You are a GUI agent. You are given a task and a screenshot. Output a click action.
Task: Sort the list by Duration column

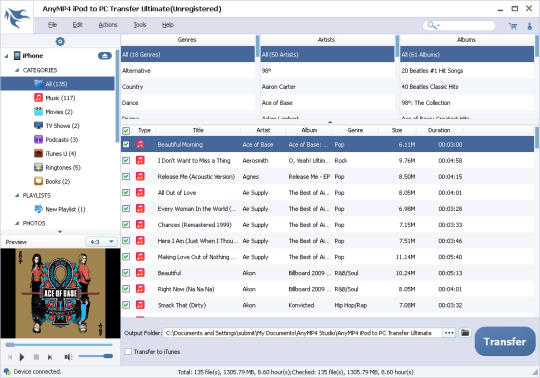pyautogui.click(x=439, y=130)
